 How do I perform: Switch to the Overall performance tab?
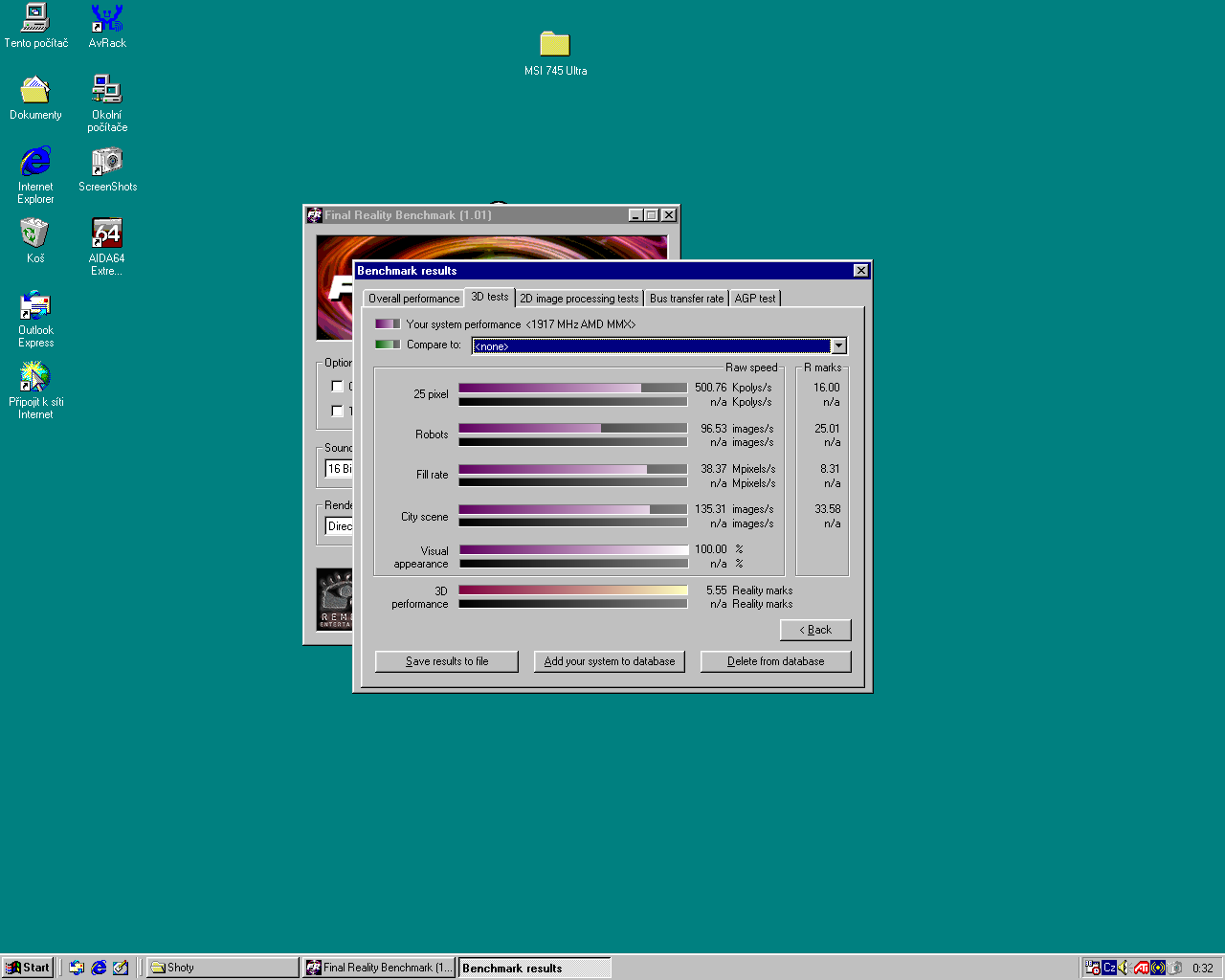pyautogui.click(x=413, y=299)
